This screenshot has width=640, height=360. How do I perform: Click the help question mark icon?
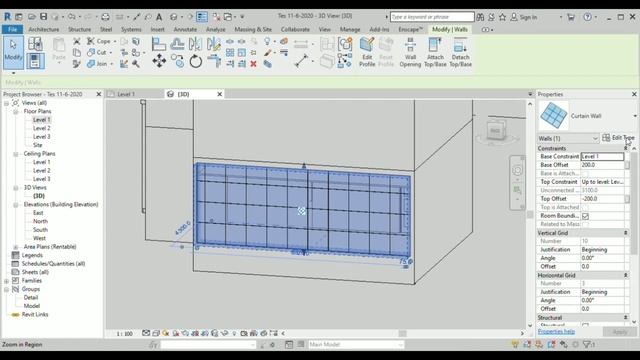pos(587,17)
